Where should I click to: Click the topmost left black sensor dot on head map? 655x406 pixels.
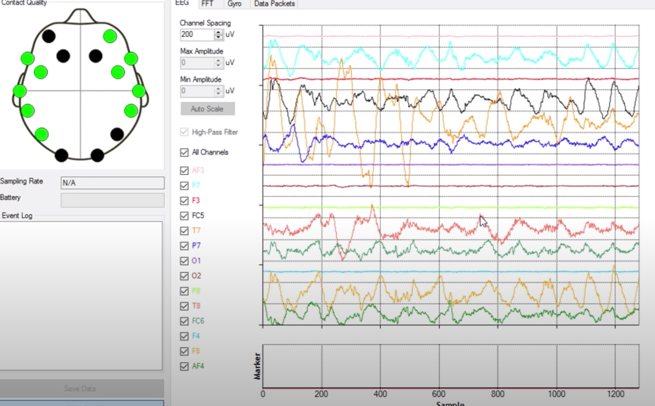[x=49, y=37]
